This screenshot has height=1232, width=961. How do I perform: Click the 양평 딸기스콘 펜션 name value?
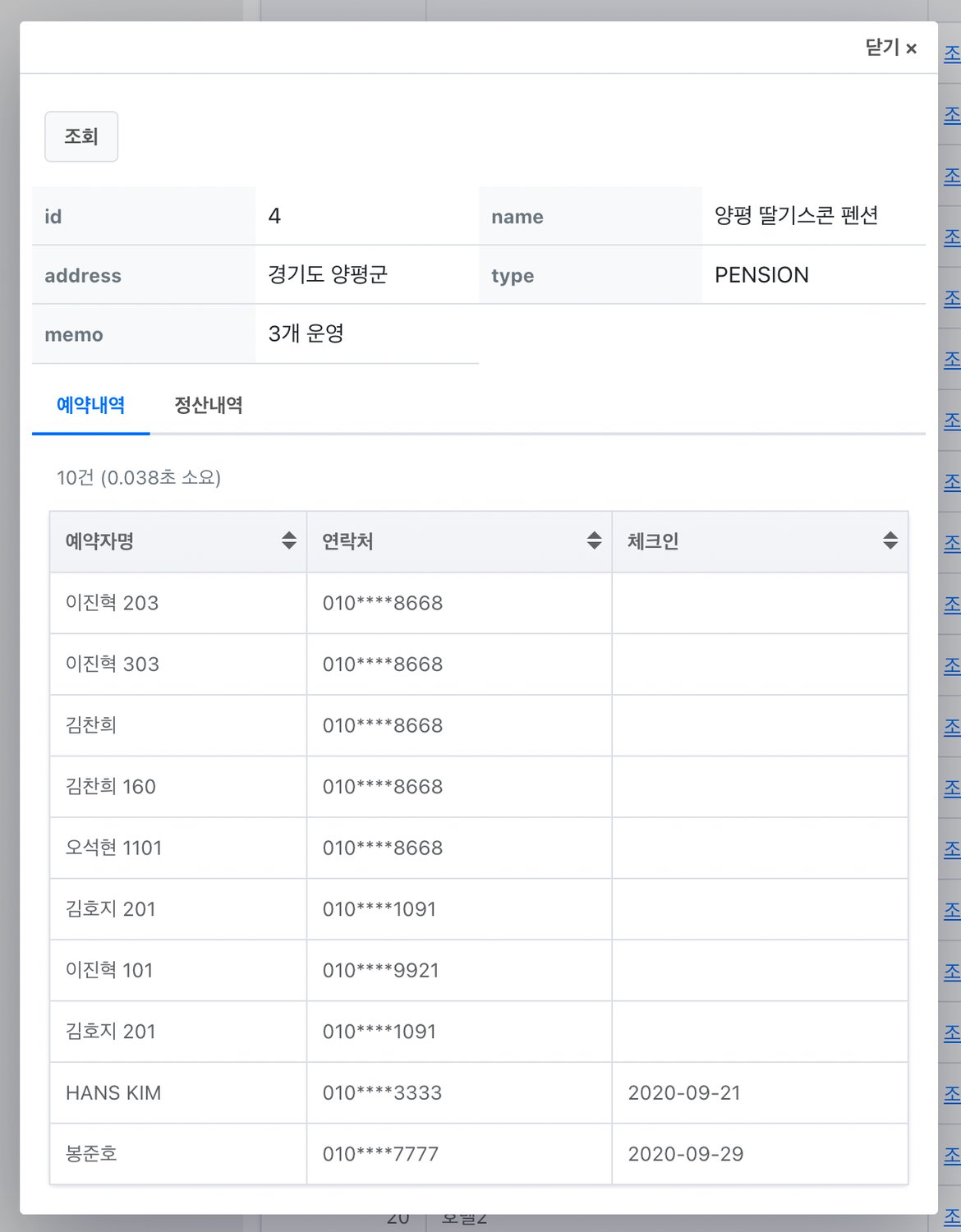coord(796,216)
